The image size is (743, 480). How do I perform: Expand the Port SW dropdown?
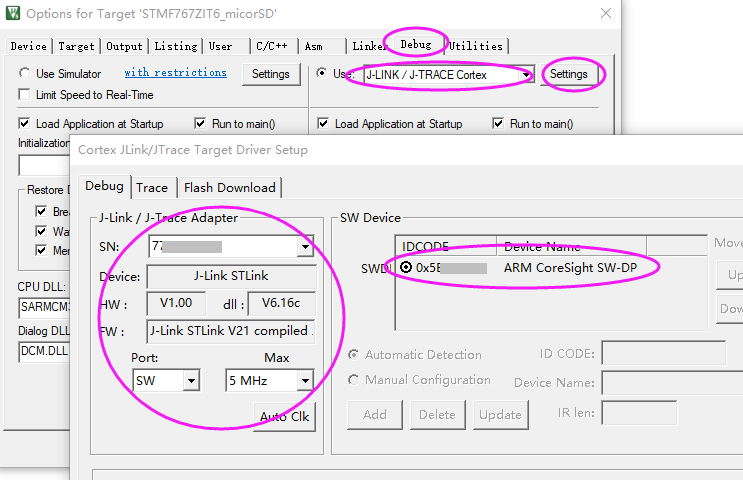pos(191,380)
